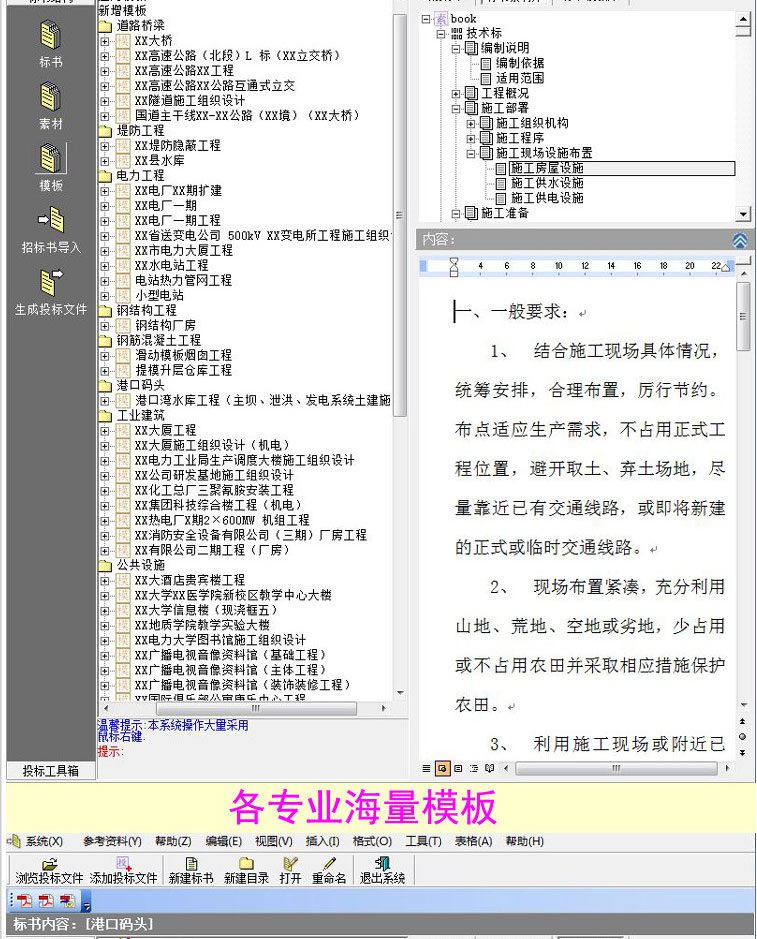757x939 pixels.
Task: Select 新增模板 at top of template list
Action: pyautogui.click(x=122, y=11)
